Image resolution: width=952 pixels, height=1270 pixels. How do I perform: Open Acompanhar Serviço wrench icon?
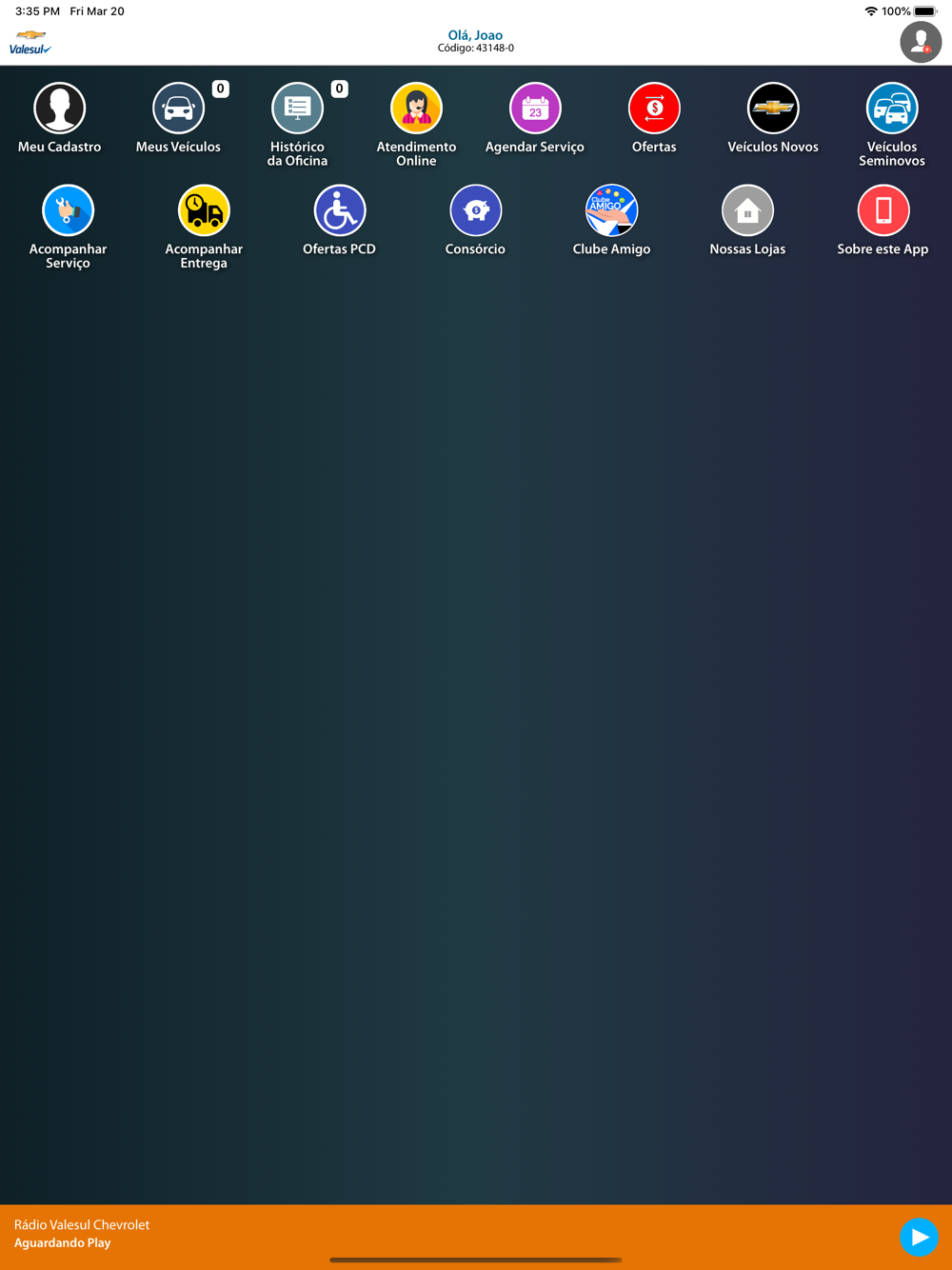[x=68, y=210]
